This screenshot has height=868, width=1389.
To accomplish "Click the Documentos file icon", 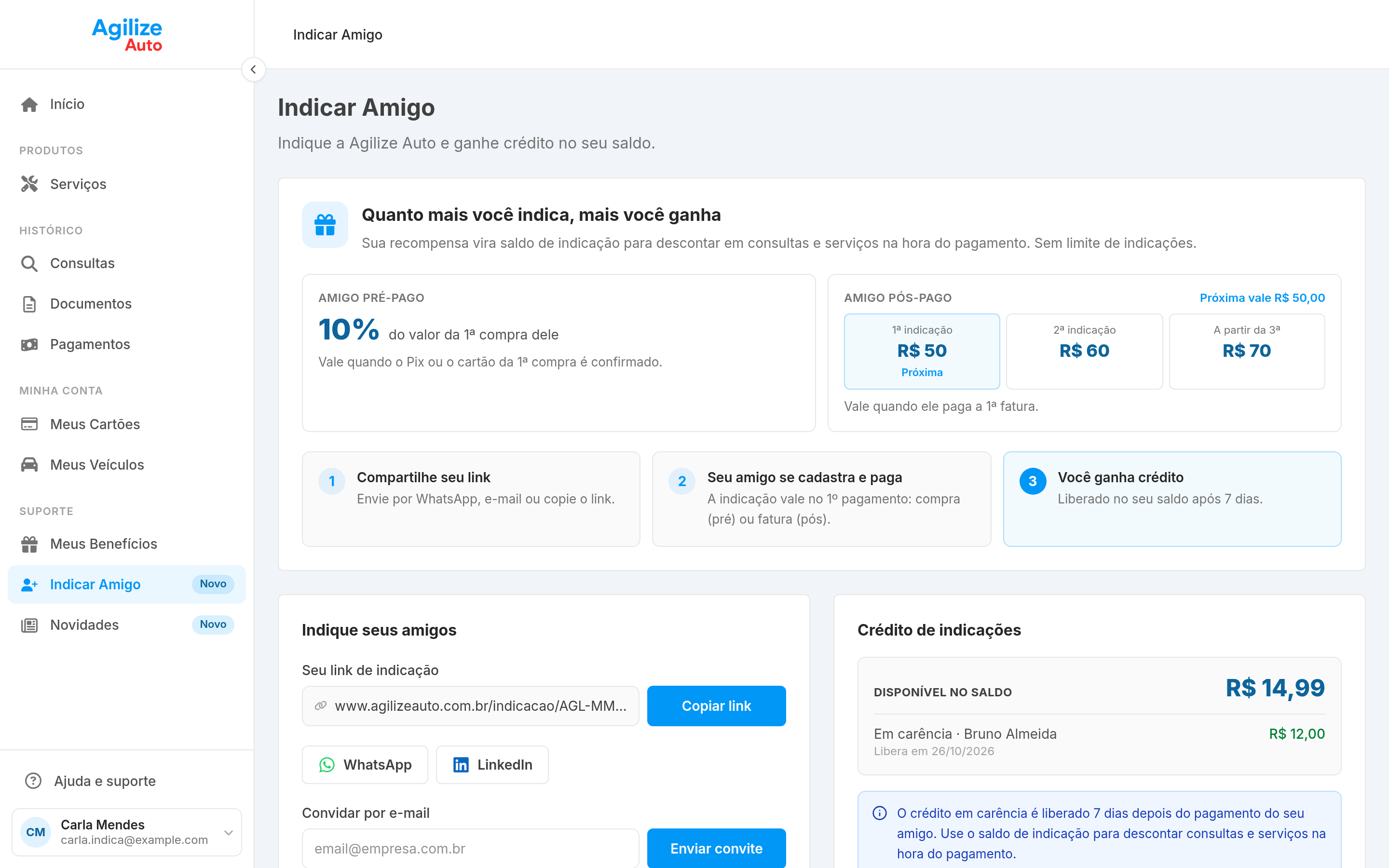I will (x=29, y=304).
